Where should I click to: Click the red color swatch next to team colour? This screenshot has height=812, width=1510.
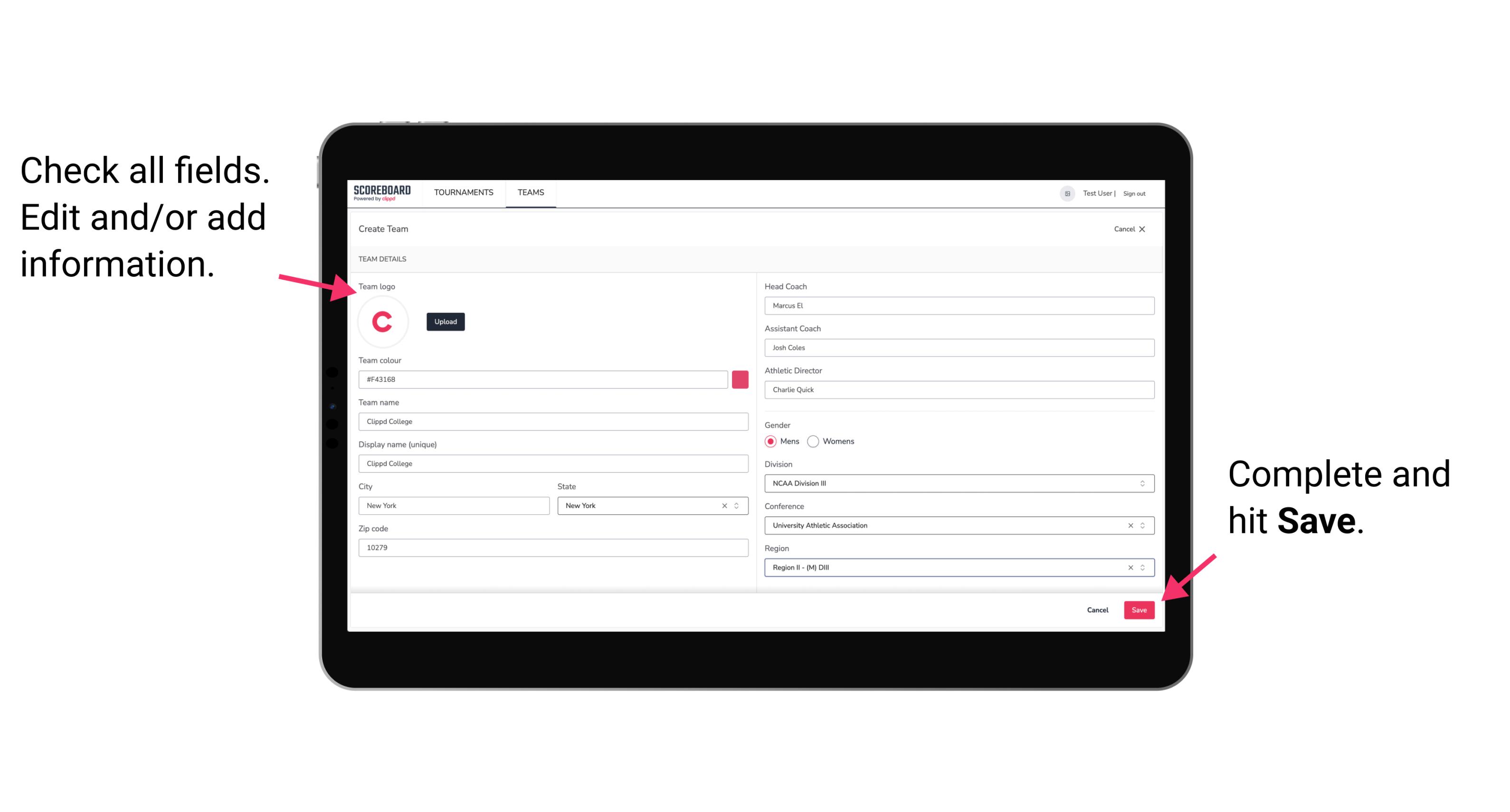click(x=740, y=379)
